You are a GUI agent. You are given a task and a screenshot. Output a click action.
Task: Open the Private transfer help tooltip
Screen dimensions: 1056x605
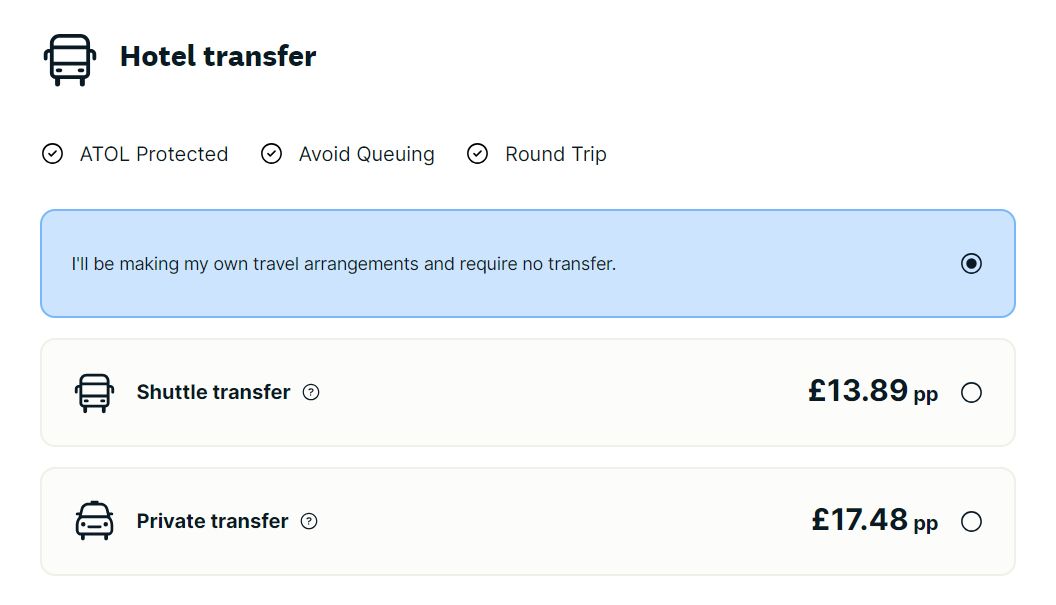310,521
